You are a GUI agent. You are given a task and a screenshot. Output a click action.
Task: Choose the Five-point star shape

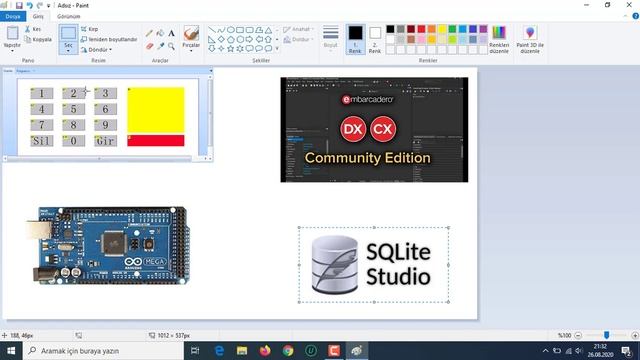tap(231, 49)
